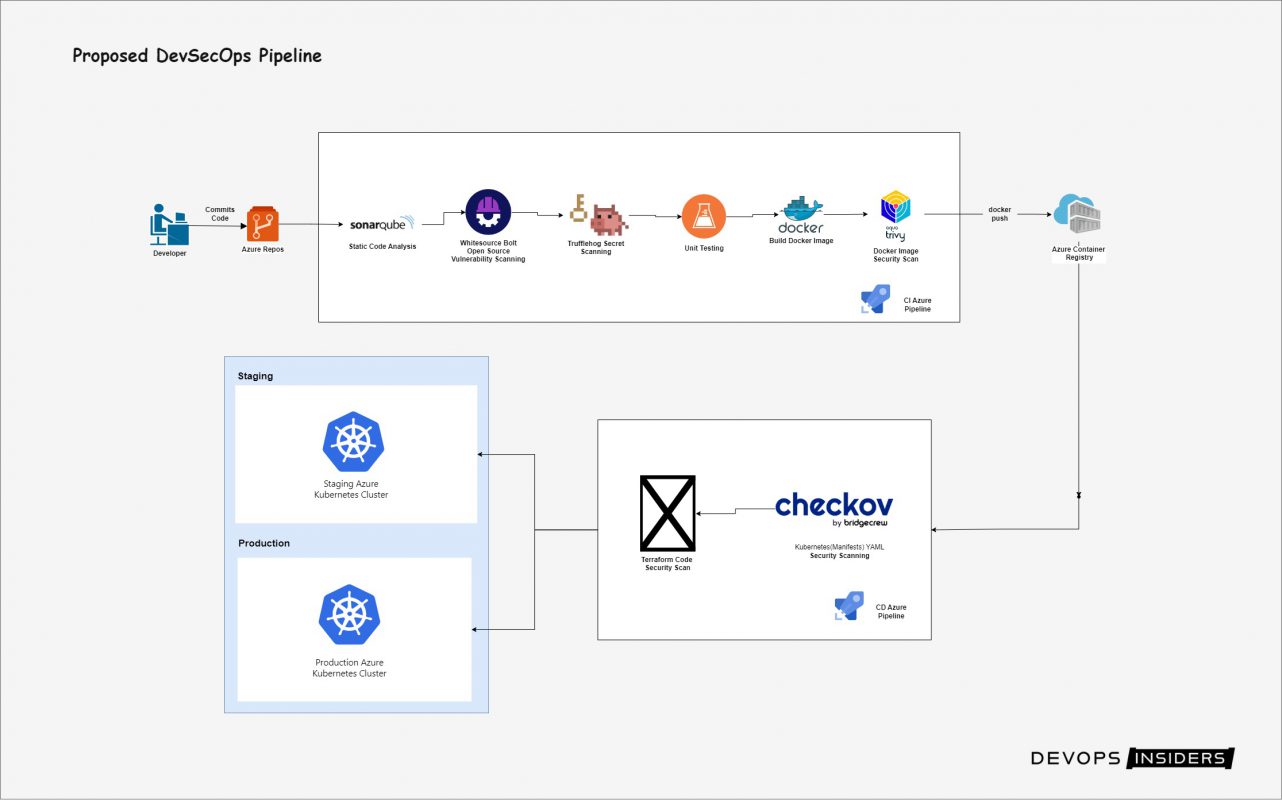Select the Checkov by Bridgecrew logo

[x=834, y=508]
